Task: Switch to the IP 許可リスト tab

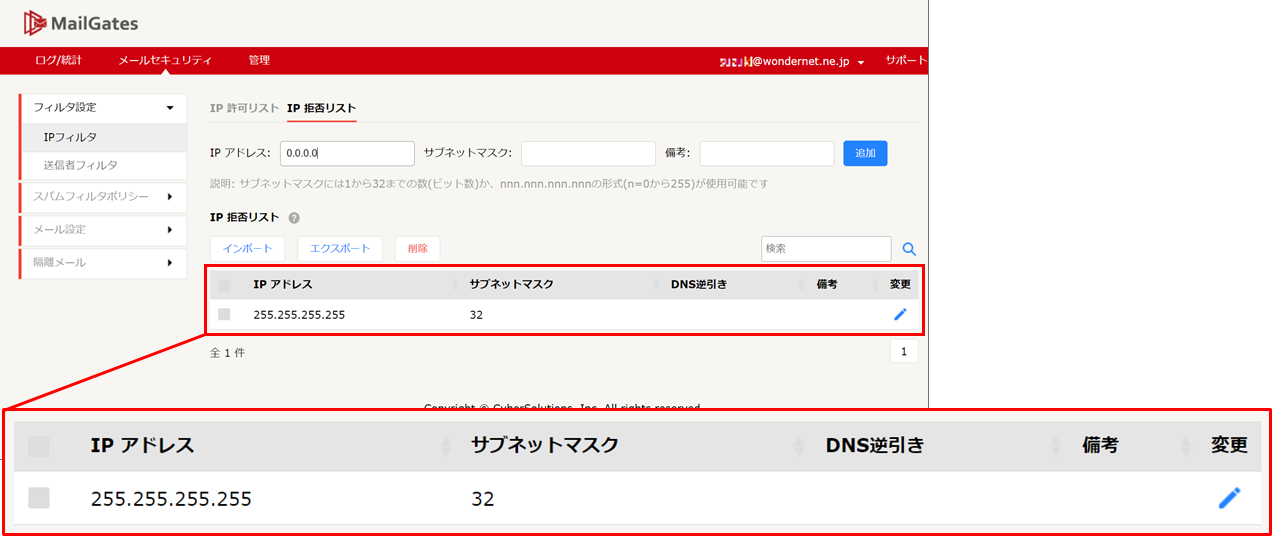Action: pyautogui.click(x=244, y=108)
